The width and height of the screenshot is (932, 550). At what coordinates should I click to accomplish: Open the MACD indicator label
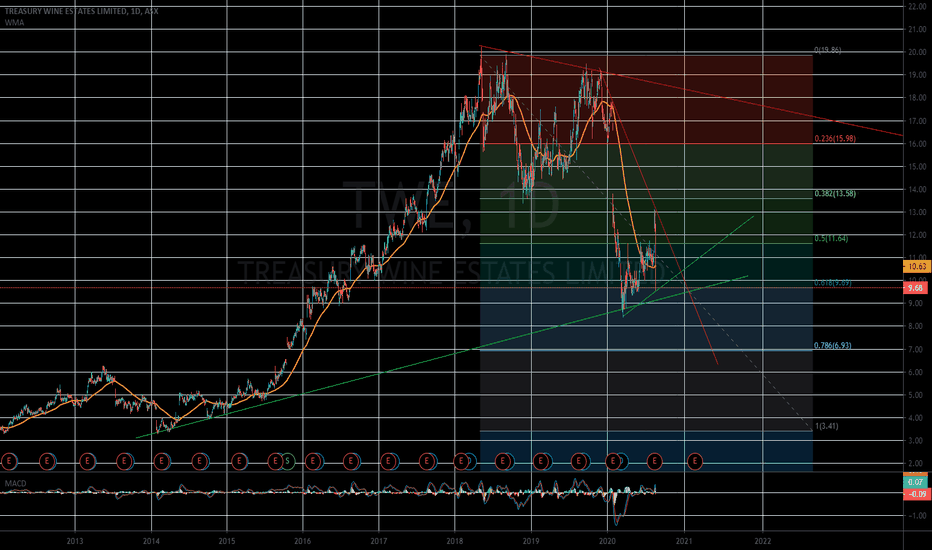coord(15,483)
